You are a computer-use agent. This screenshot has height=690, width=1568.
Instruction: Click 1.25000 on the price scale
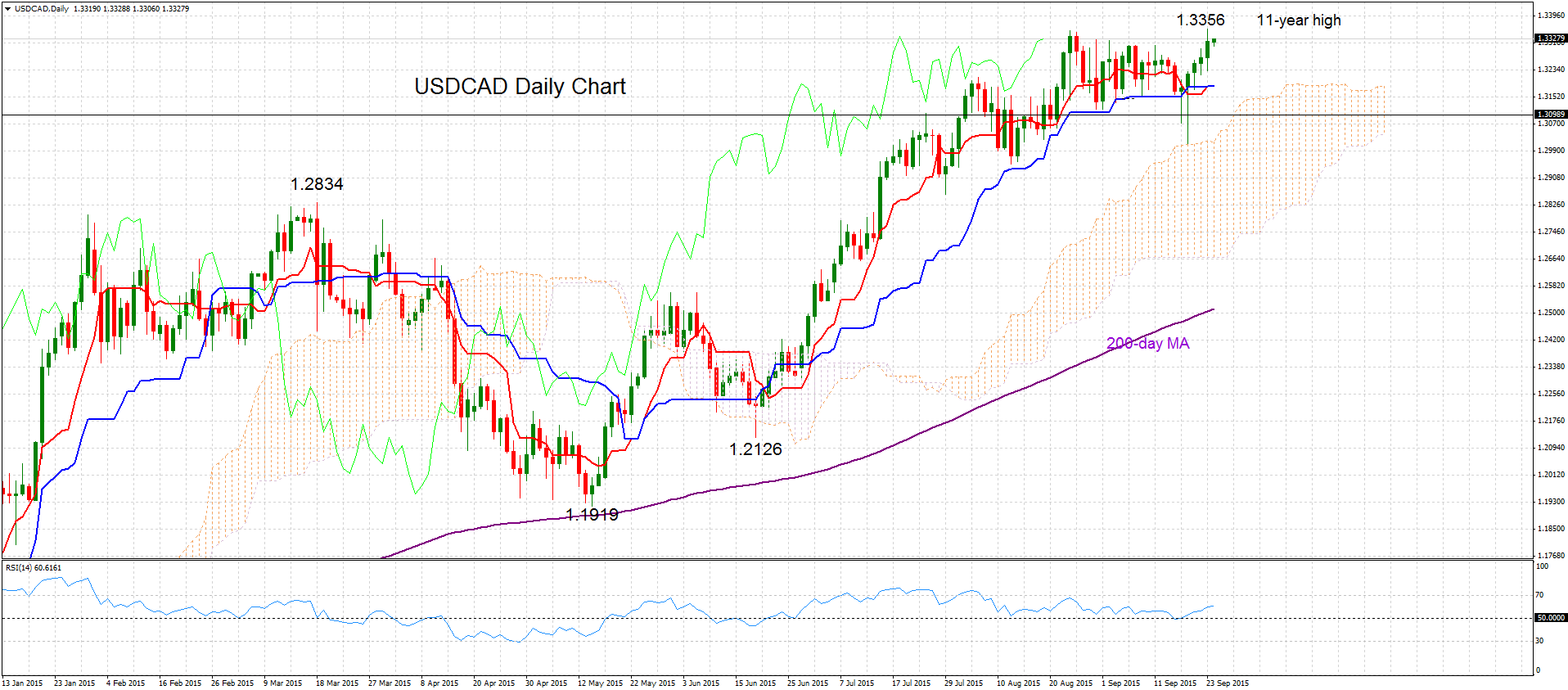[x=1551, y=313]
